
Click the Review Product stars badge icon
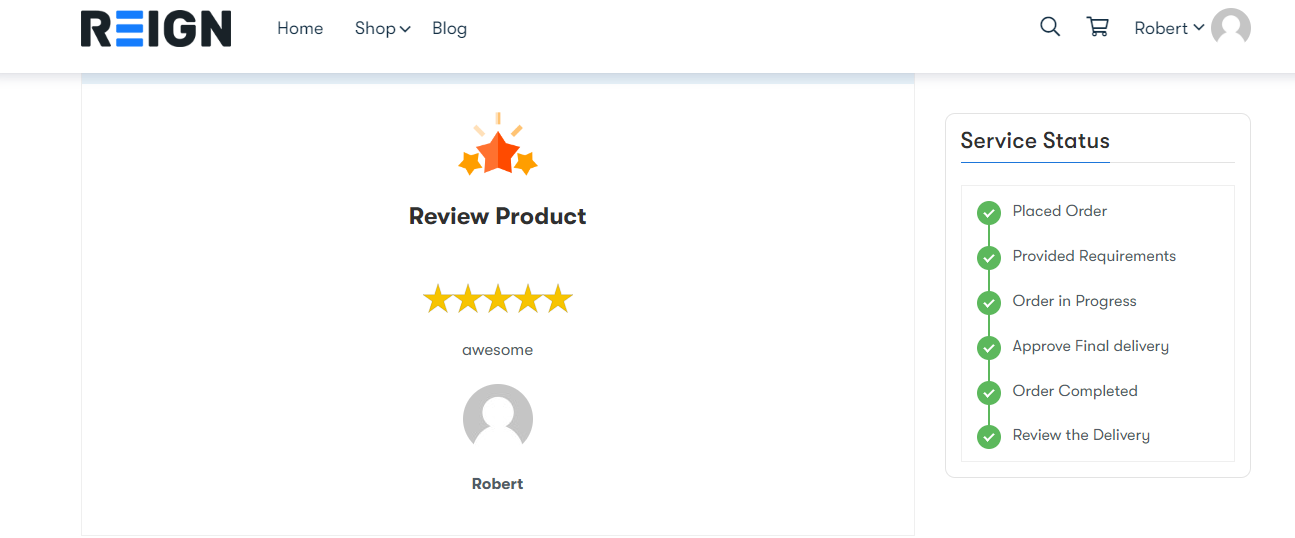point(498,146)
